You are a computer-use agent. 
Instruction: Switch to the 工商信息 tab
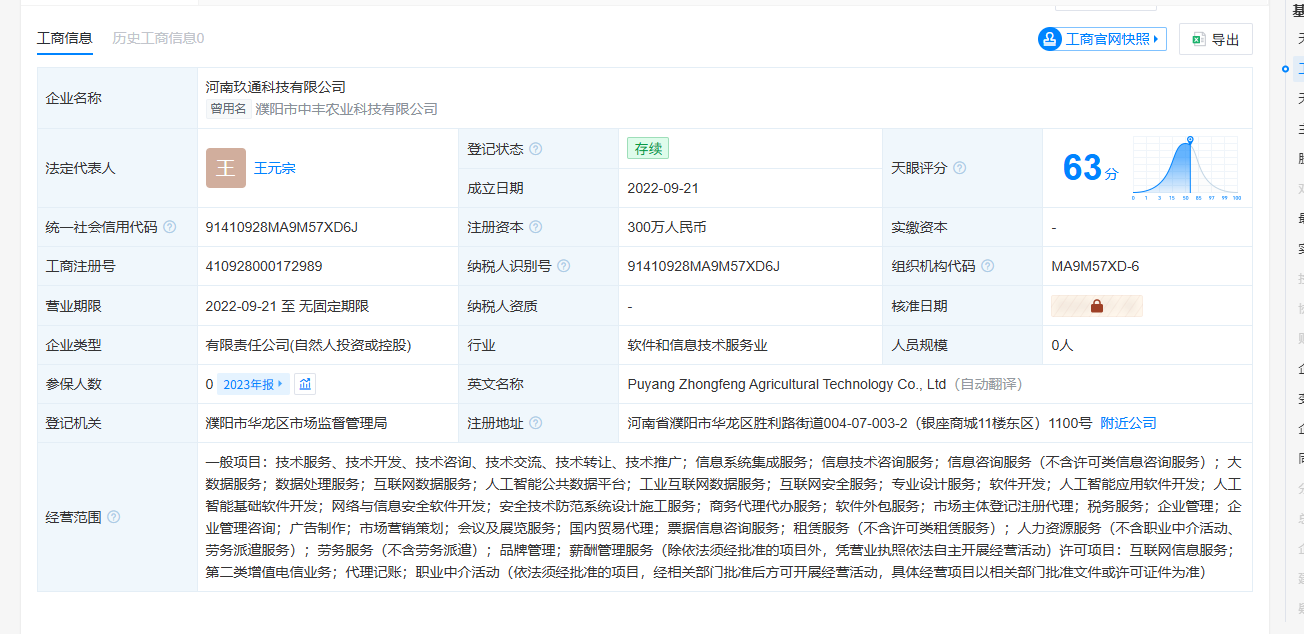click(x=65, y=38)
